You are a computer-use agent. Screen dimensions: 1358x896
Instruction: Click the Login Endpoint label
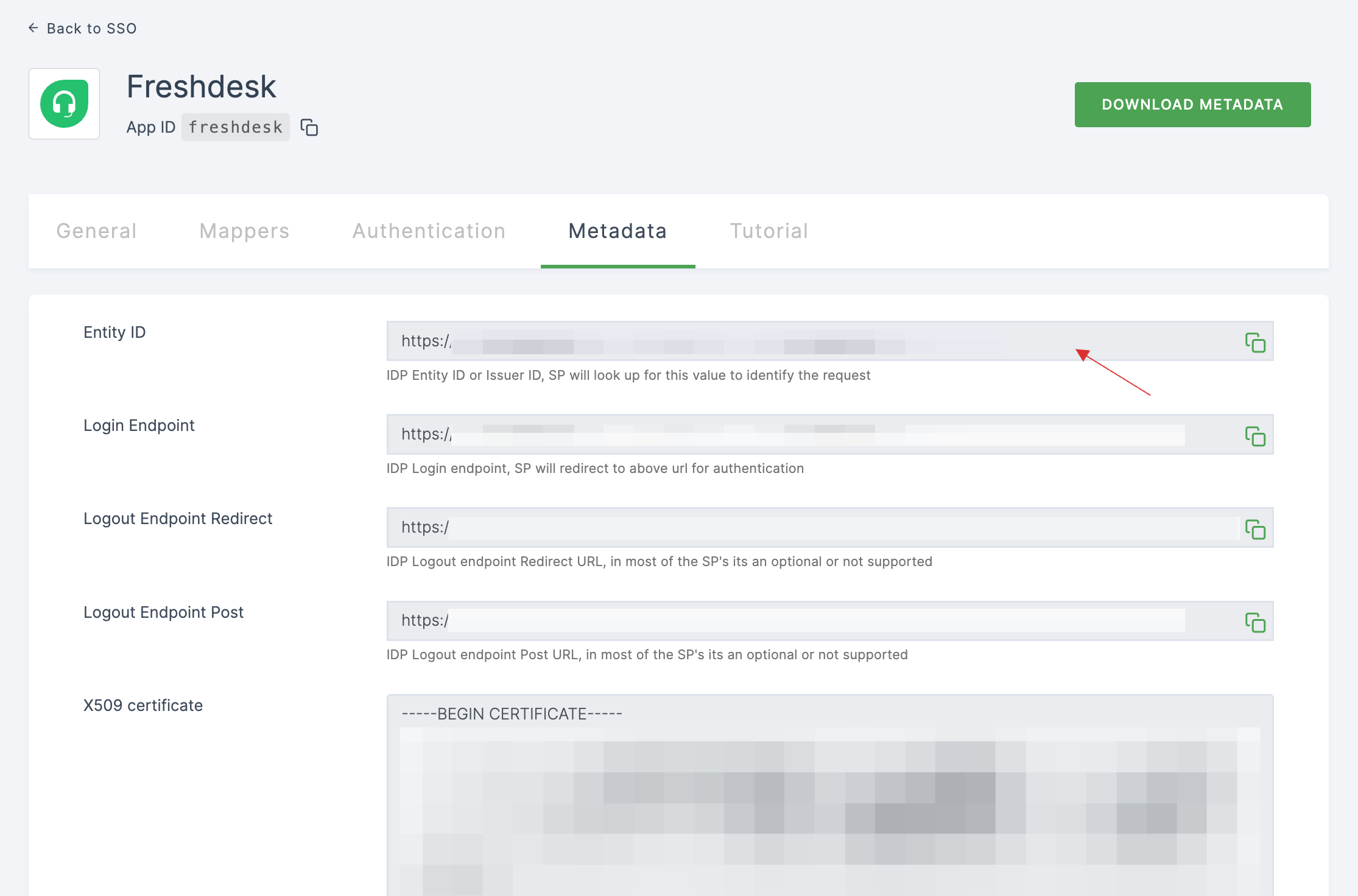pos(139,425)
